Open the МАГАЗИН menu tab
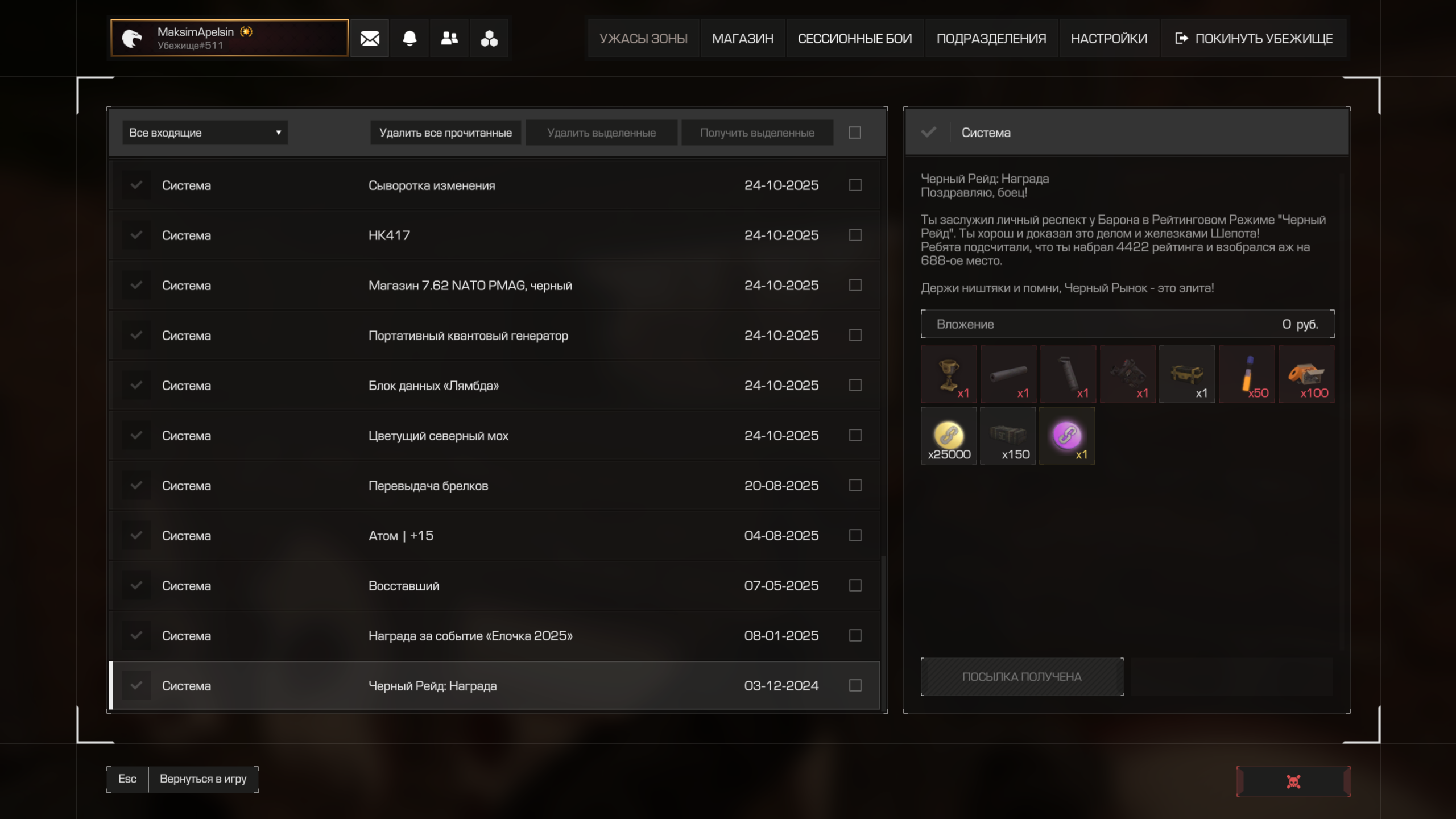The width and height of the screenshot is (1456, 819). pos(742,39)
